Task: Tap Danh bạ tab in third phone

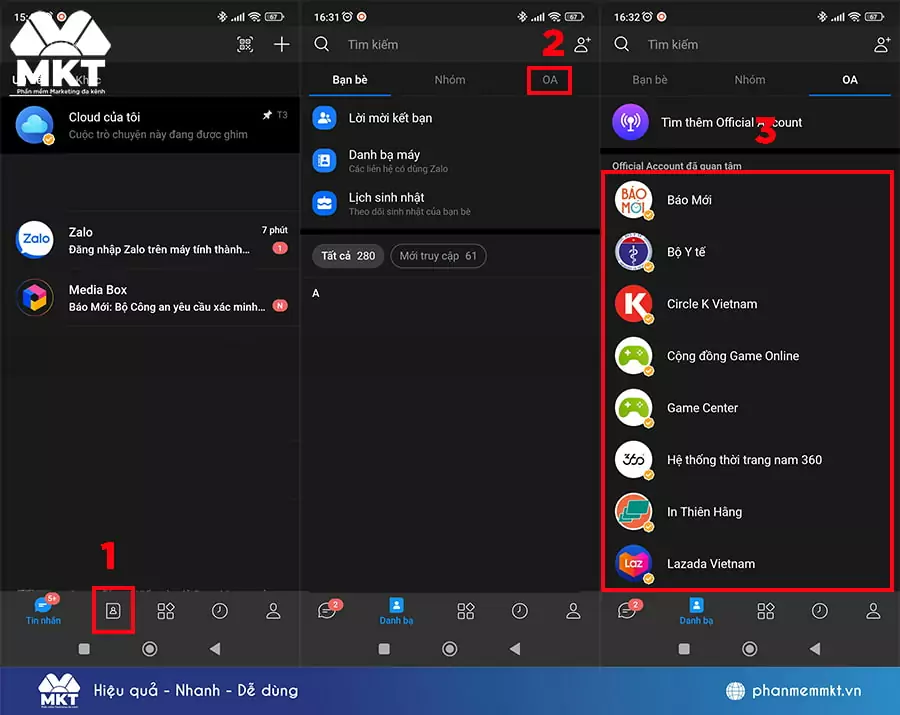Action: point(696,612)
